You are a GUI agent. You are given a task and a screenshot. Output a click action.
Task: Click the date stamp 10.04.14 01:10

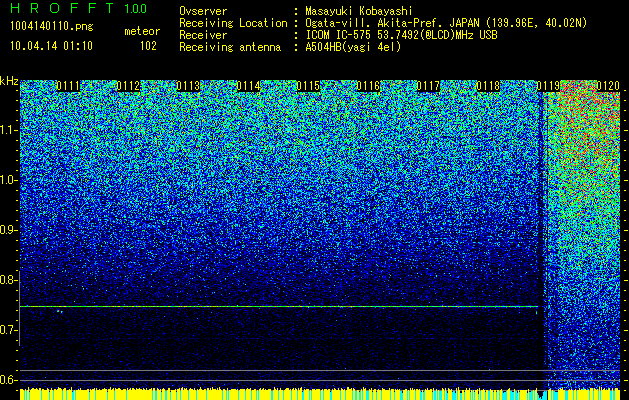[51, 46]
